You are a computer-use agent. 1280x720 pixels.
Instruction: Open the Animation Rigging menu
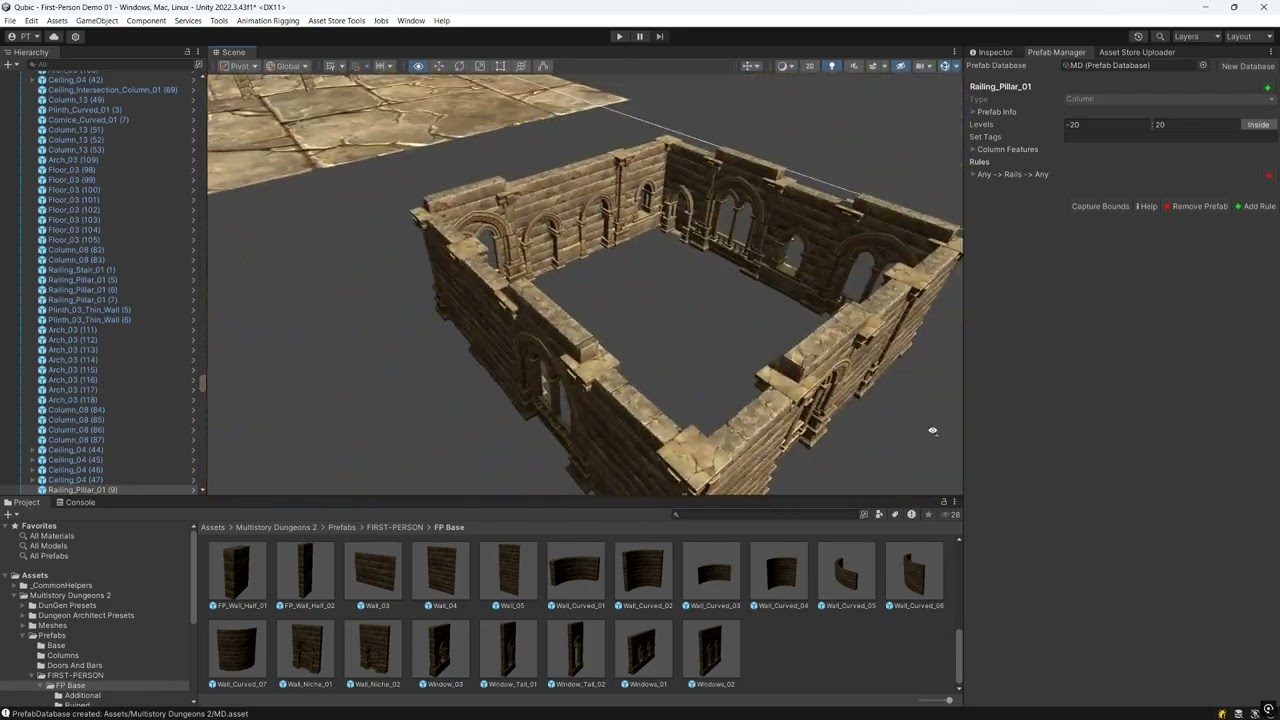pyautogui.click(x=268, y=20)
